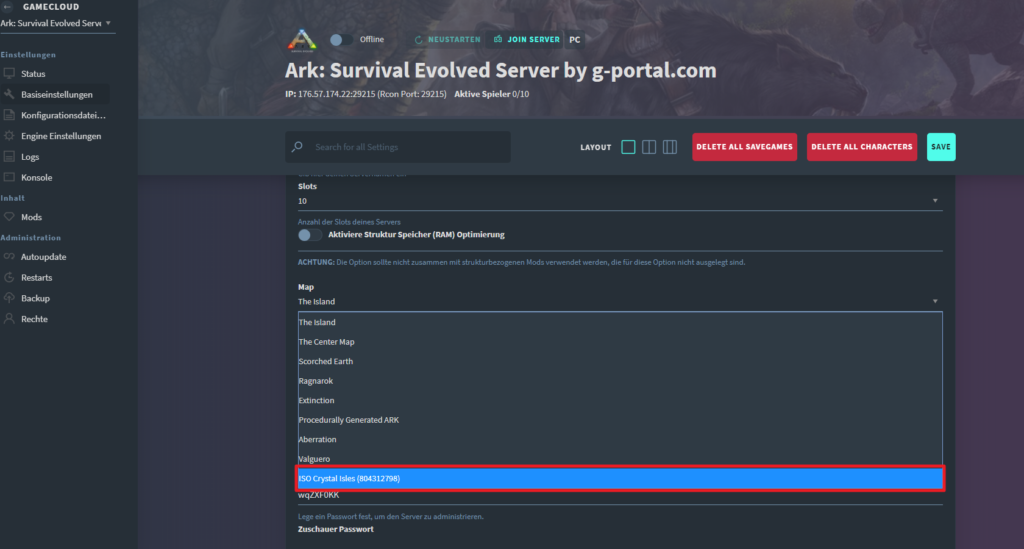Viewport: 1024px width, 549px height.
Task: Select the single-column layout icon
Action: (628, 147)
